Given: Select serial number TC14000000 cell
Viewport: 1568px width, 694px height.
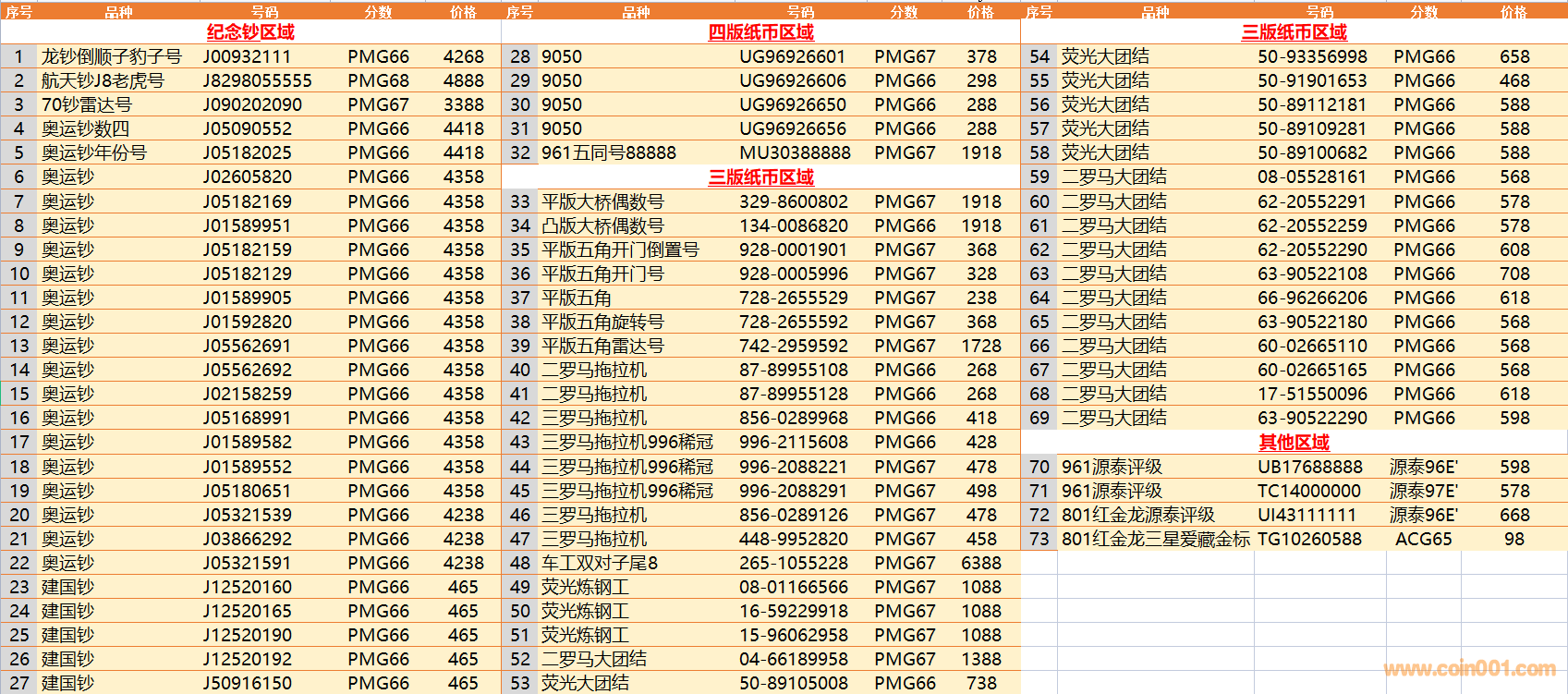Looking at the screenshot, I should click(1309, 491).
